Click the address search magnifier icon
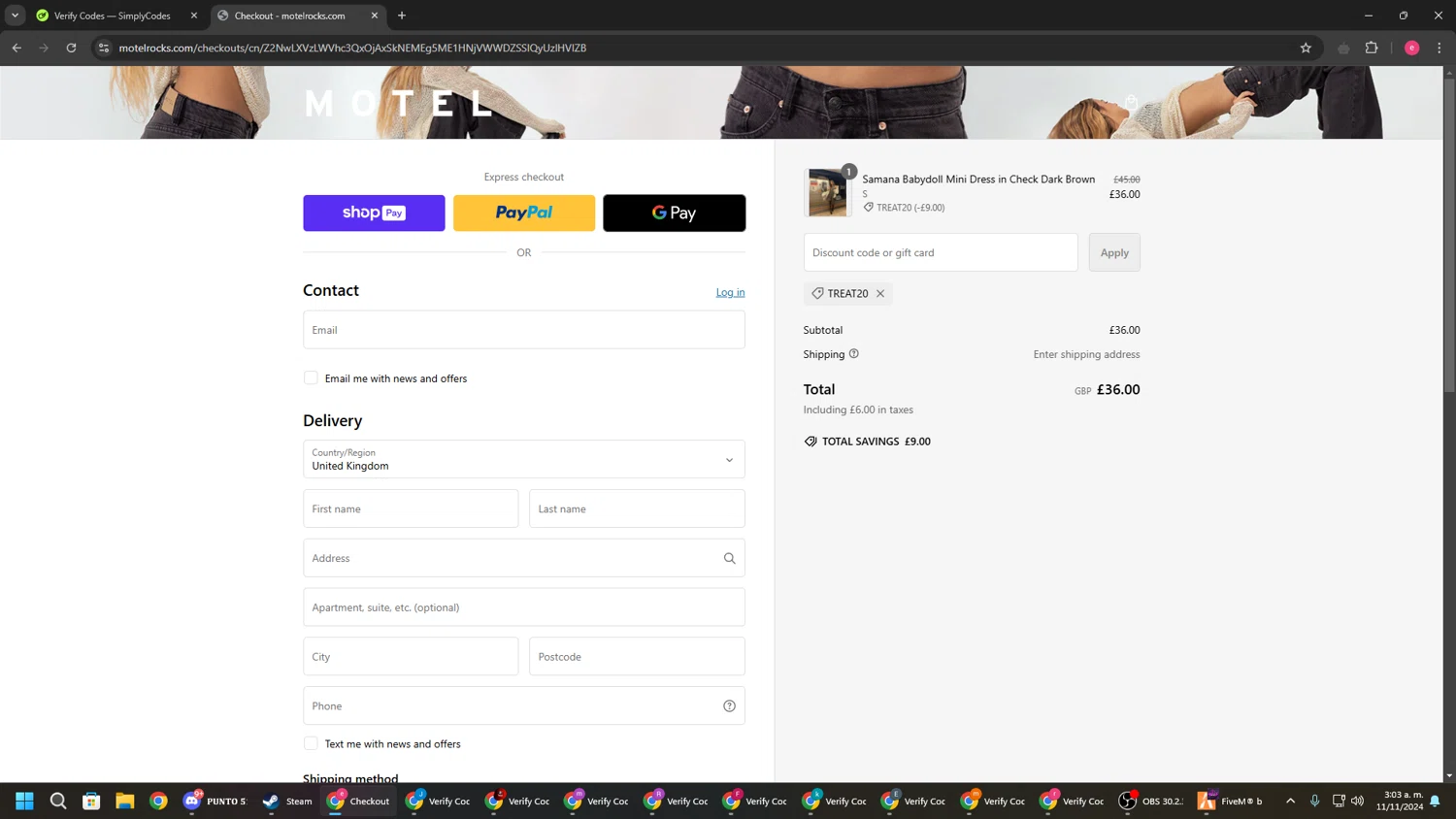This screenshot has width=1456, height=819. click(729, 558)
